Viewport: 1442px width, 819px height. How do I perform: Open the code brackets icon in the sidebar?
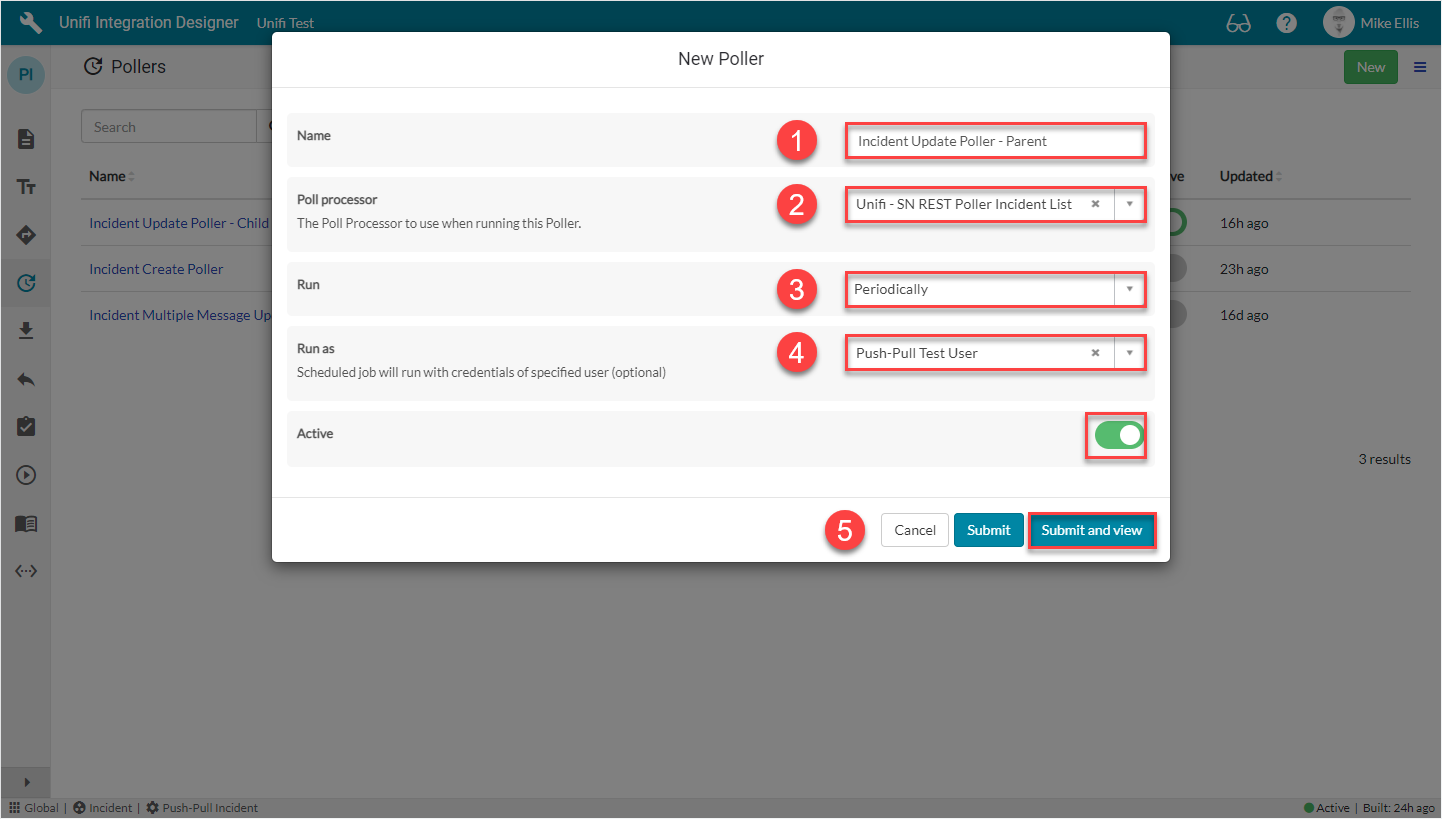[x=25, y=571]
